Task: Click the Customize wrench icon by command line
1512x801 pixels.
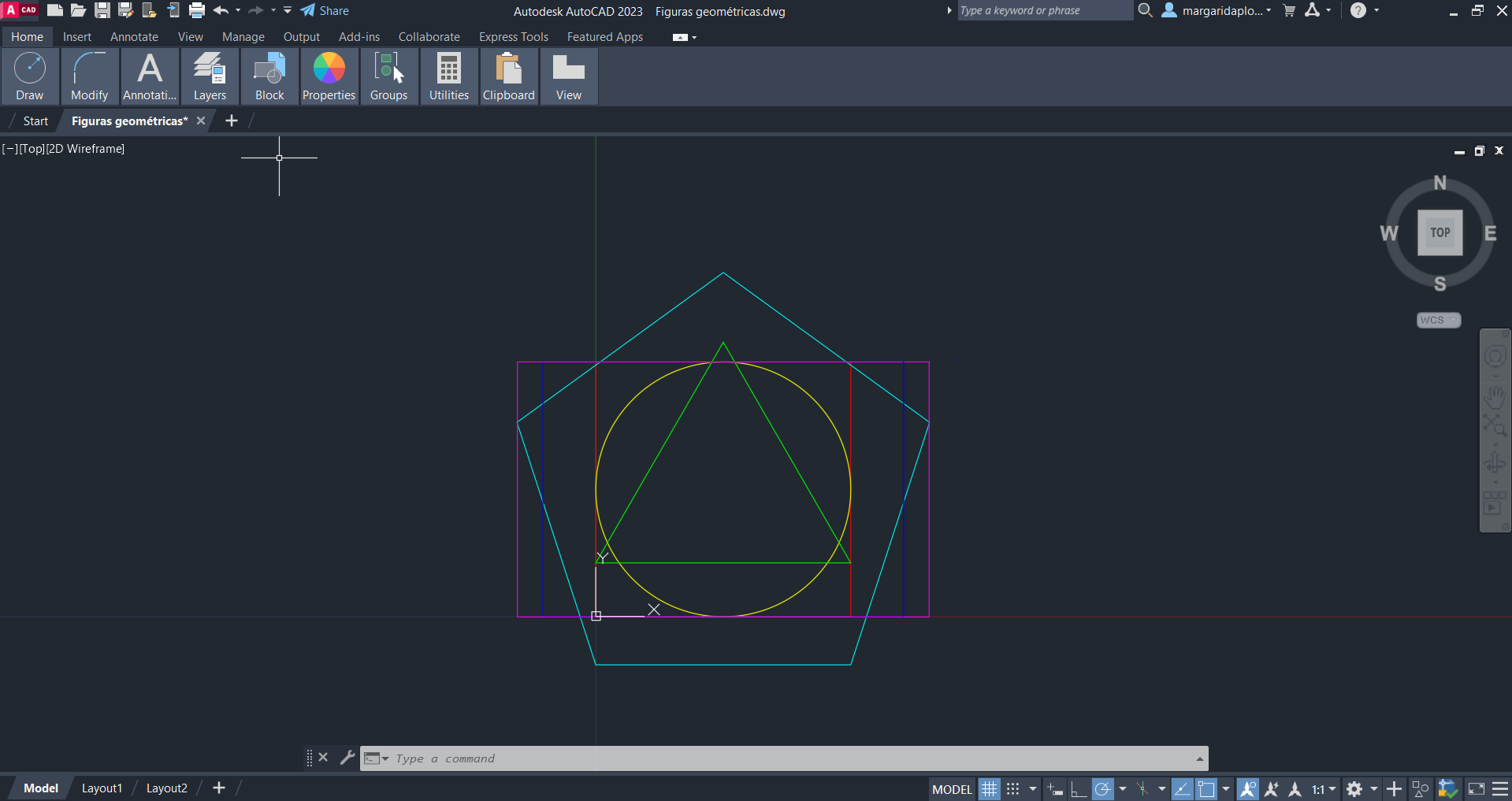Action: pos(347,758)
